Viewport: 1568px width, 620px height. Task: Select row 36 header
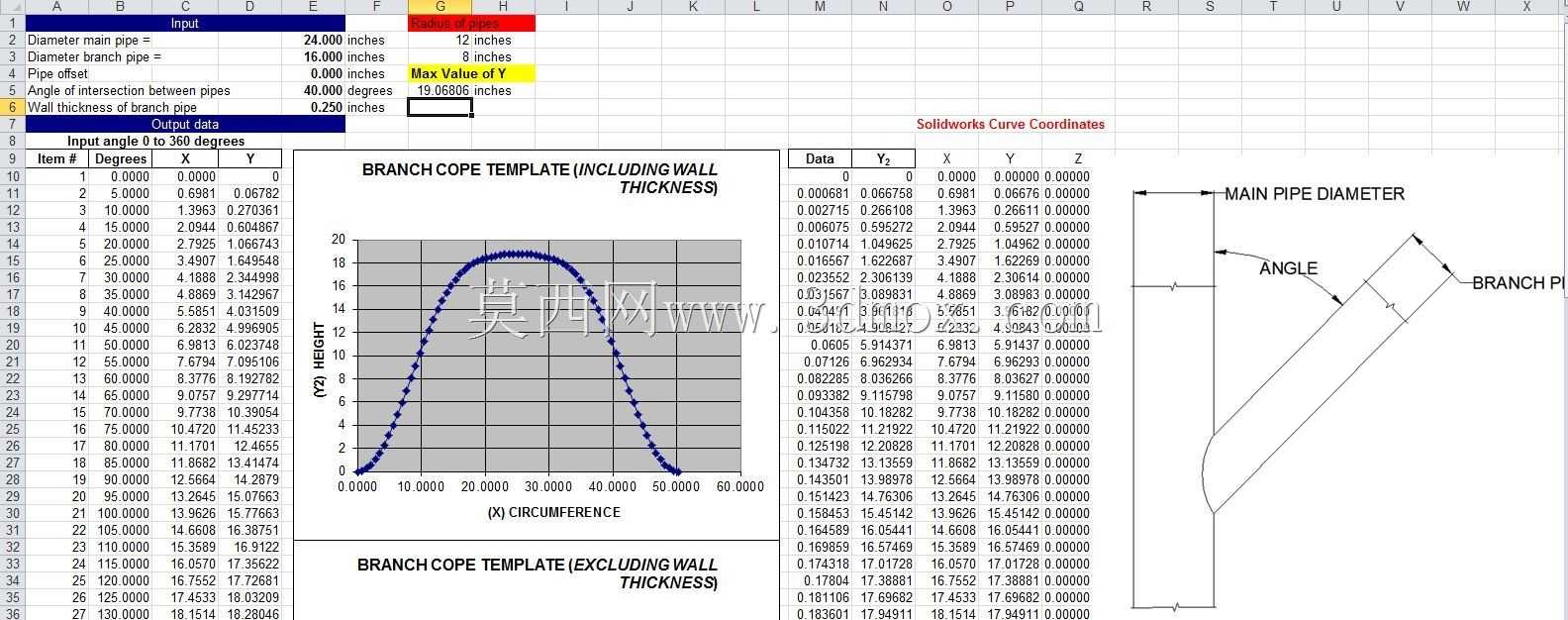pos(12,613)
